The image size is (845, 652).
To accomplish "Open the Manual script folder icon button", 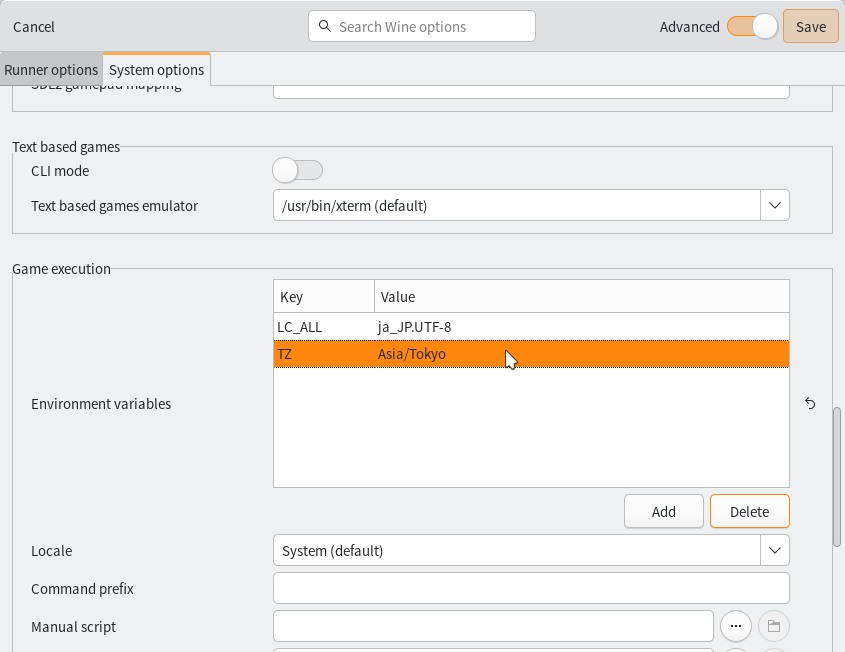I will click(773, 626).
